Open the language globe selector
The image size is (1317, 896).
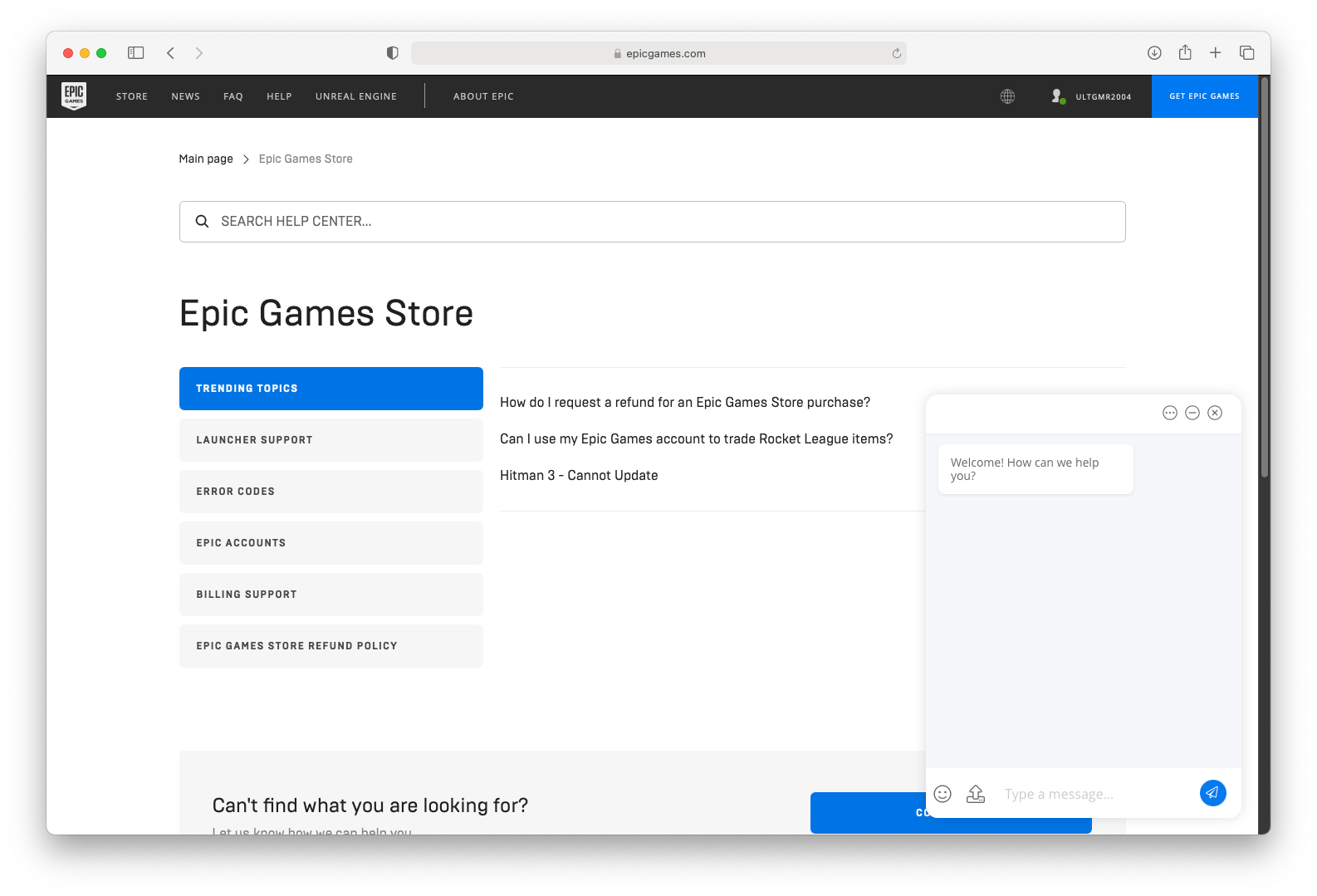1007,96
